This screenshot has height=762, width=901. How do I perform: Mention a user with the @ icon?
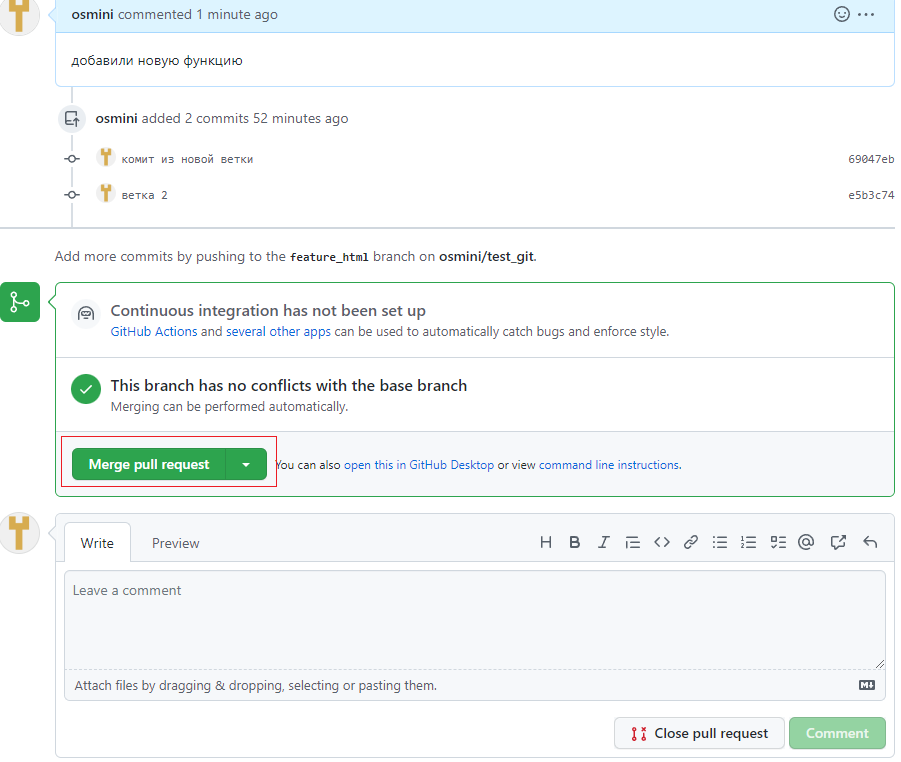click(x=806, y=542)
